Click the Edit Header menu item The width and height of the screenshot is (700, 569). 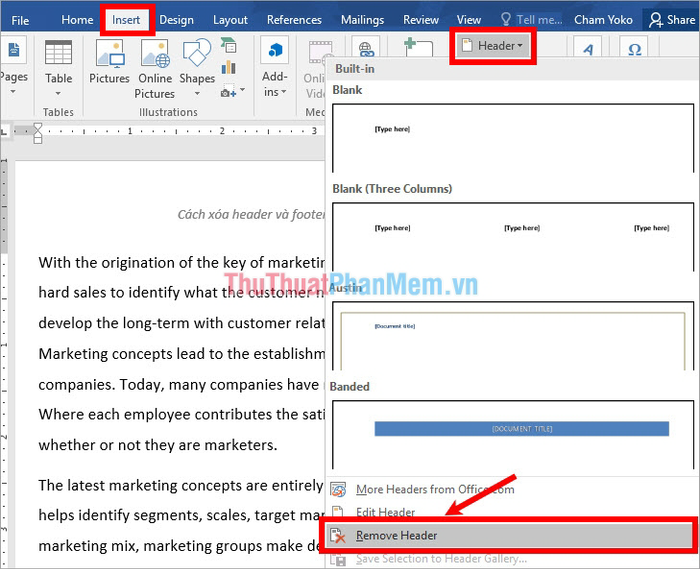pos(512,512)
